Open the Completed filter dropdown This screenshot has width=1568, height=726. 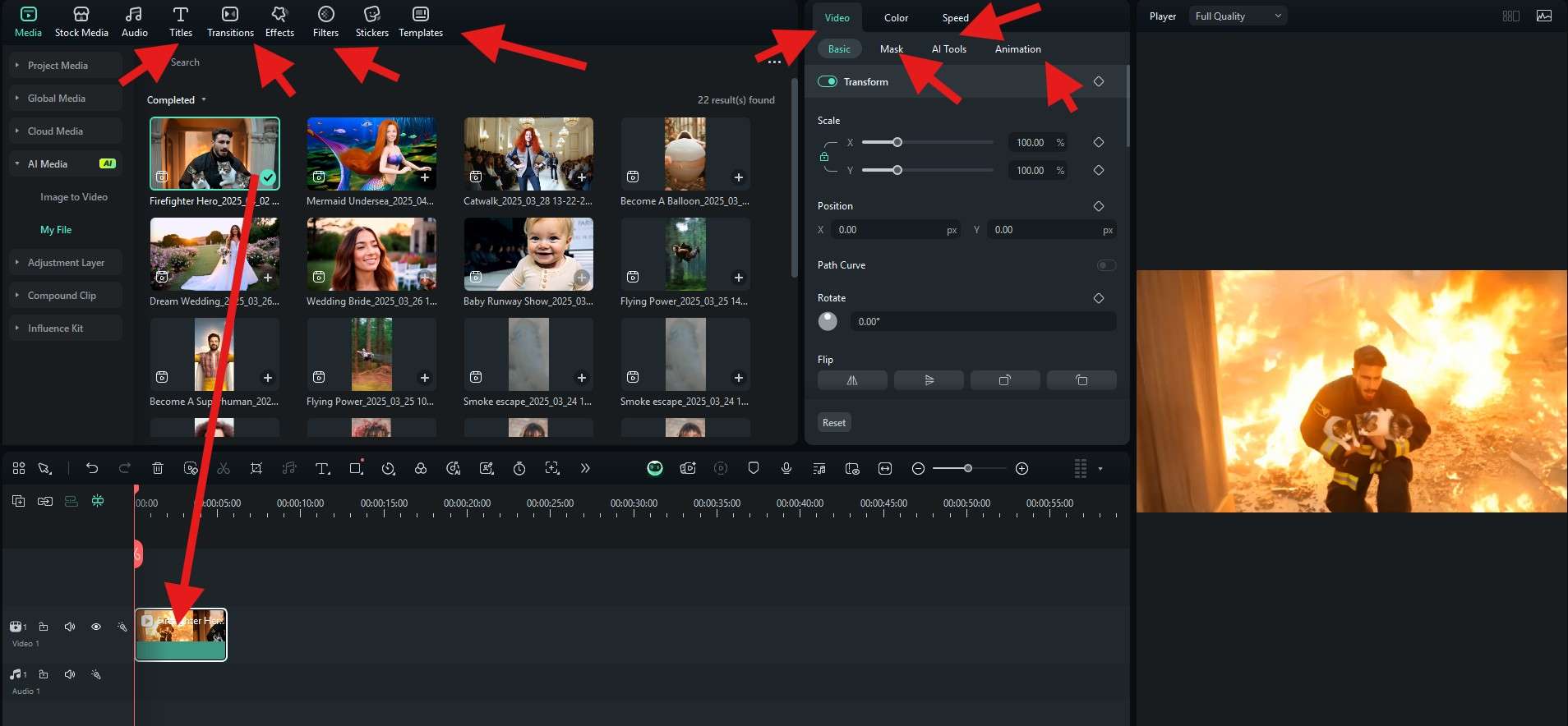pyautogui.click(x=177, y=100)
